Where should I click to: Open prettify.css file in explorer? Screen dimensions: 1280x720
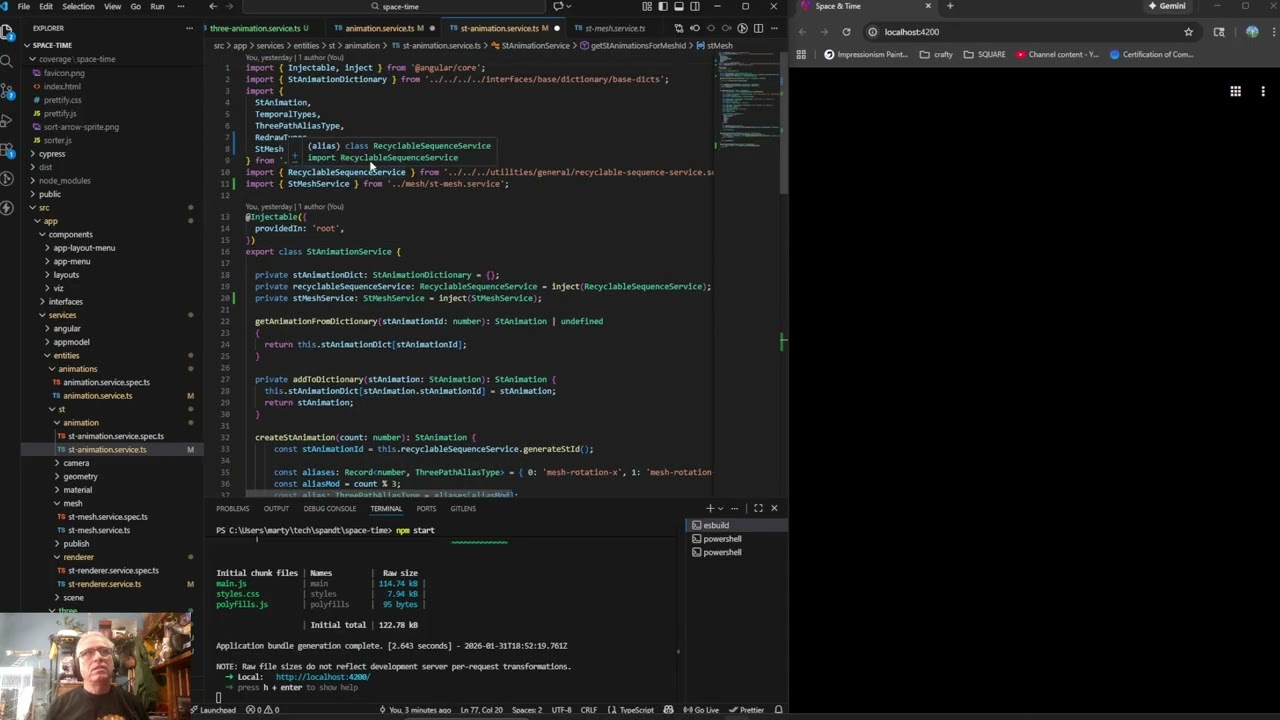[62, 100]
